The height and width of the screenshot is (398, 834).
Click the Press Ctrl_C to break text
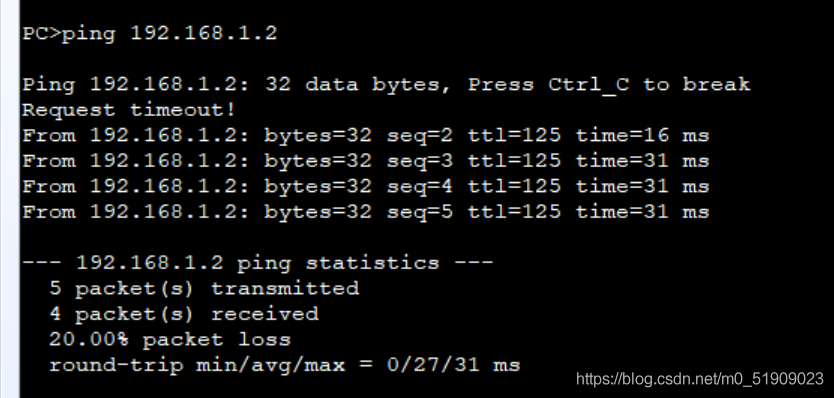click(609, 85)
